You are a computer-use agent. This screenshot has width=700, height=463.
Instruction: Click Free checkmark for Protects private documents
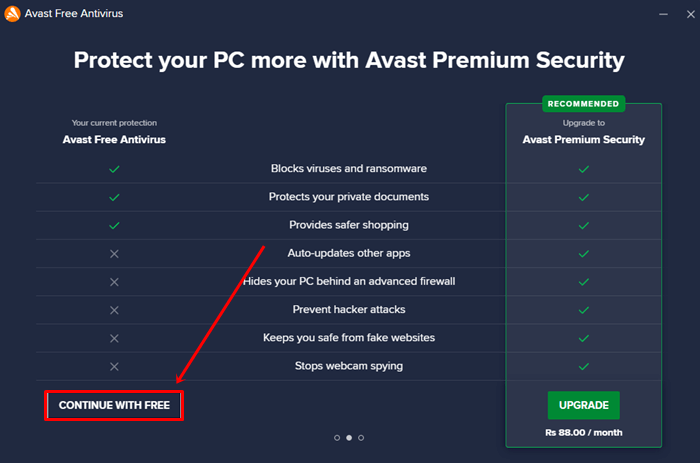(114, 197)
